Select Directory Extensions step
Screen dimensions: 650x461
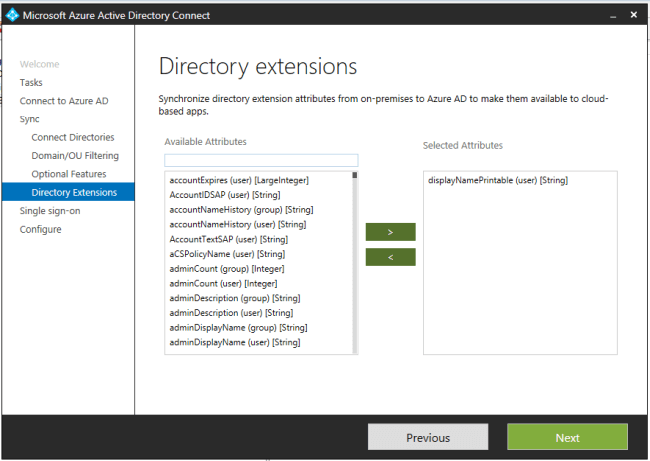pyautogui.click(x=68, y=192)
